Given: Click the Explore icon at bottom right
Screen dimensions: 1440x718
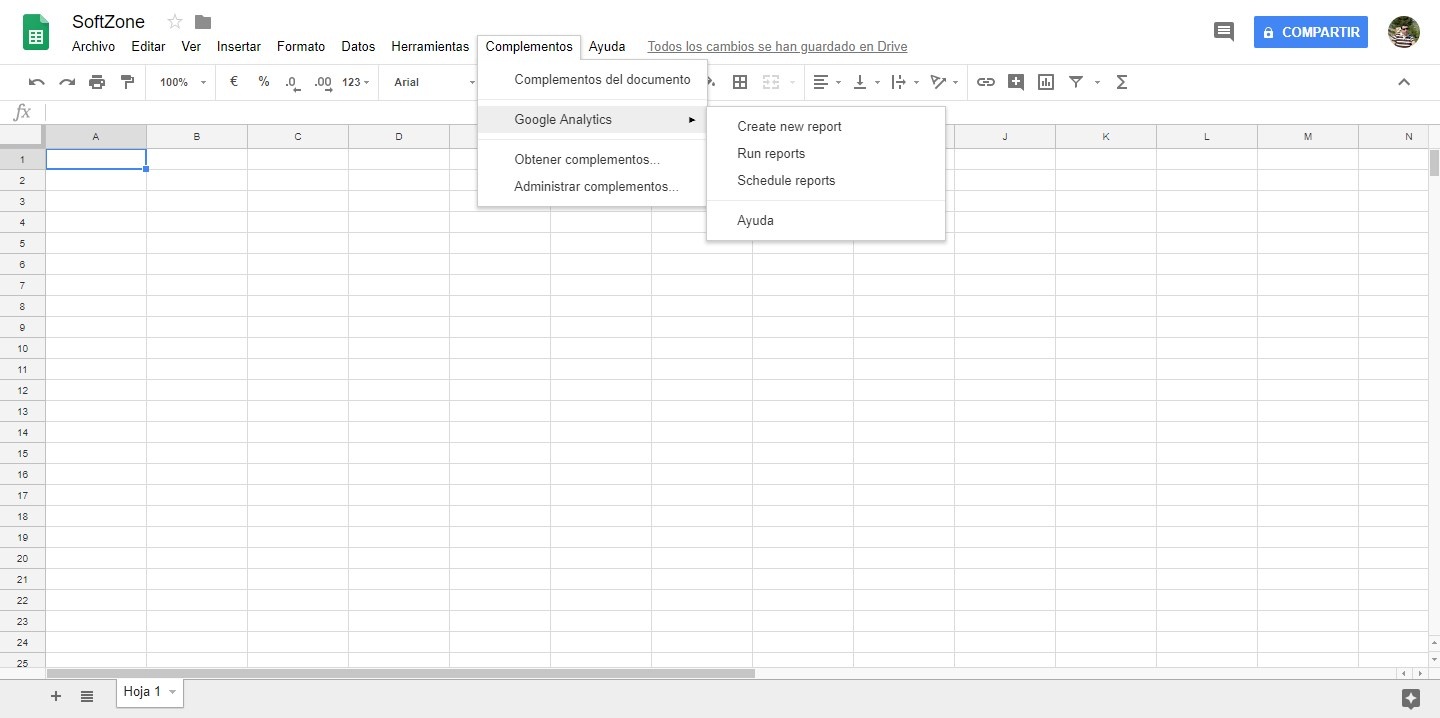Looking at the screenshot, I should click(x=1411, y=698).
